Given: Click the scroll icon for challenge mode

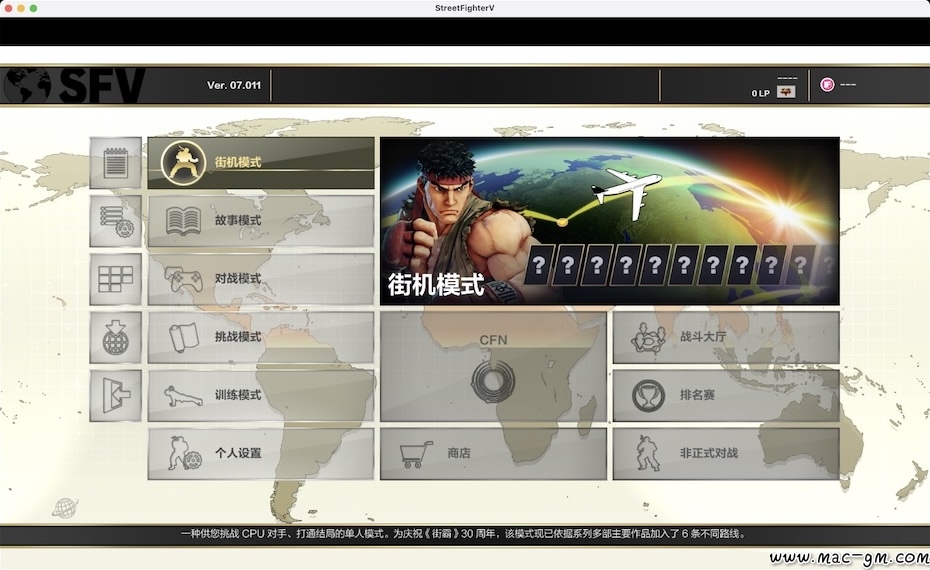Looking at the screenshot, I should 184,337.
